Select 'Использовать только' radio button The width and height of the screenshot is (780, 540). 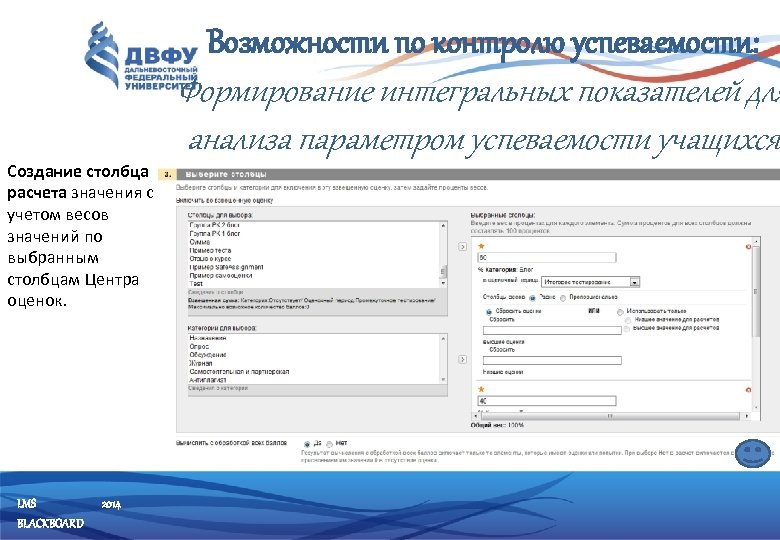point(620,312)
